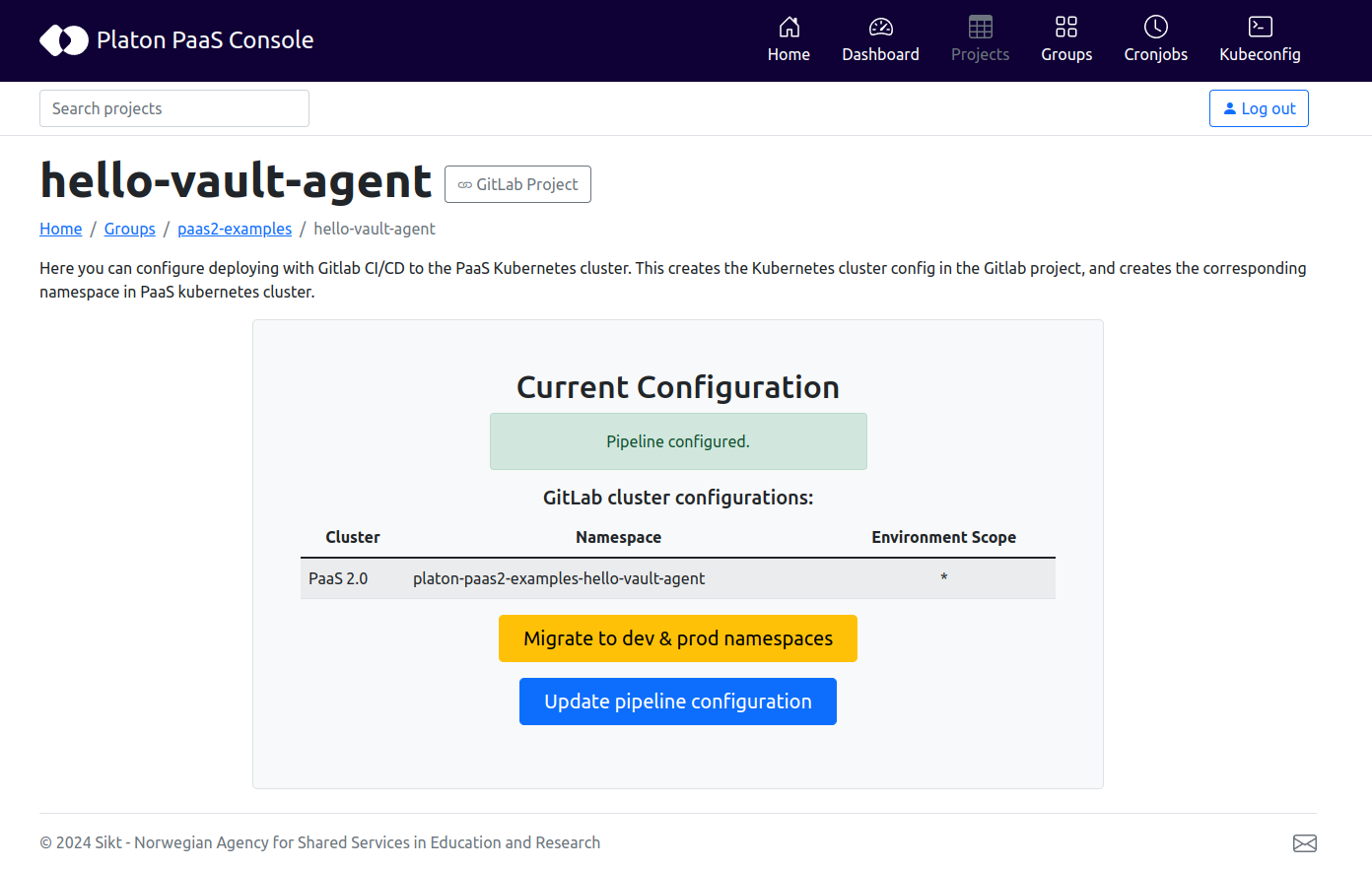The width and height of the screenshot is (1372, 869).
Task: Click the hello-vault-agent page heading
Action: (237, 181)
